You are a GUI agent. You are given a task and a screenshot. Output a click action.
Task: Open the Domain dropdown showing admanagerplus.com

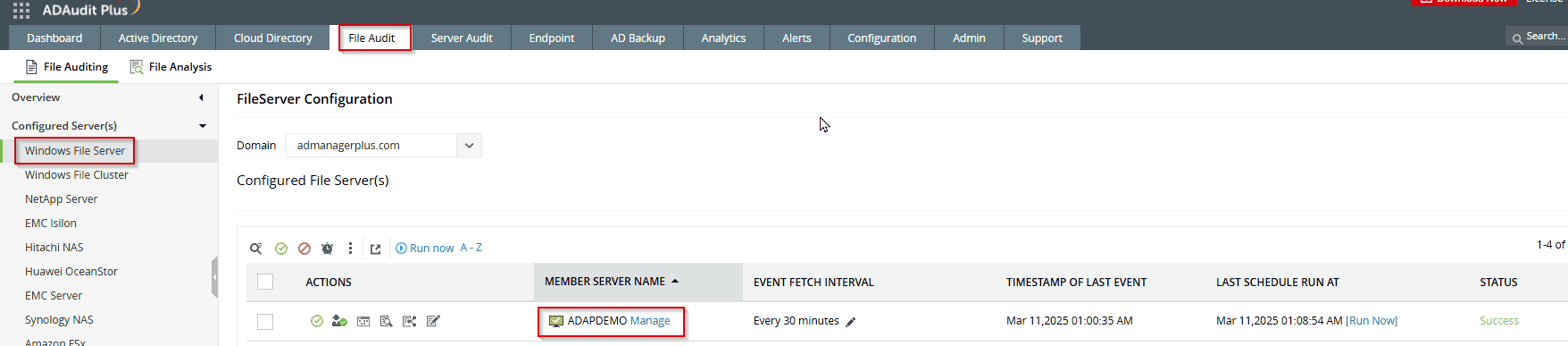tap(384, 145)
